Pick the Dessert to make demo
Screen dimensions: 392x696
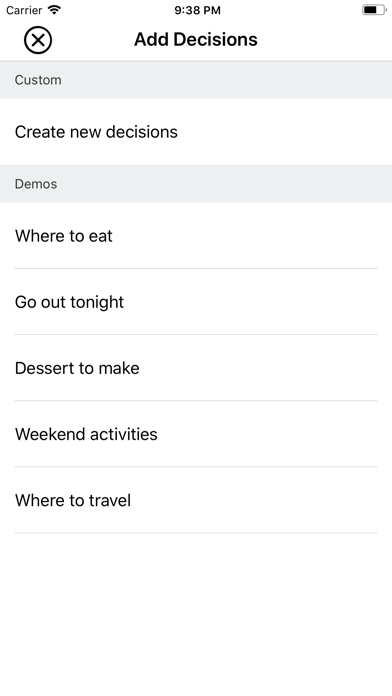[196, 368]
